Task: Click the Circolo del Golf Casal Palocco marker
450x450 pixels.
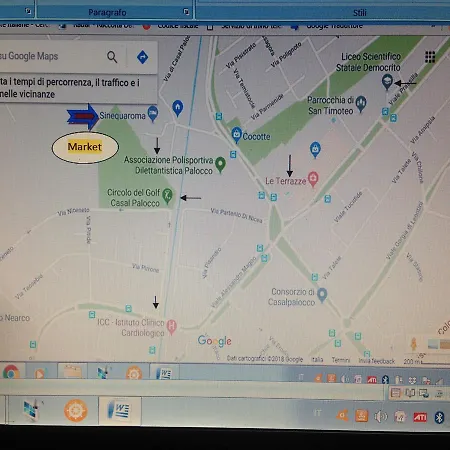Action: [167, 196]
